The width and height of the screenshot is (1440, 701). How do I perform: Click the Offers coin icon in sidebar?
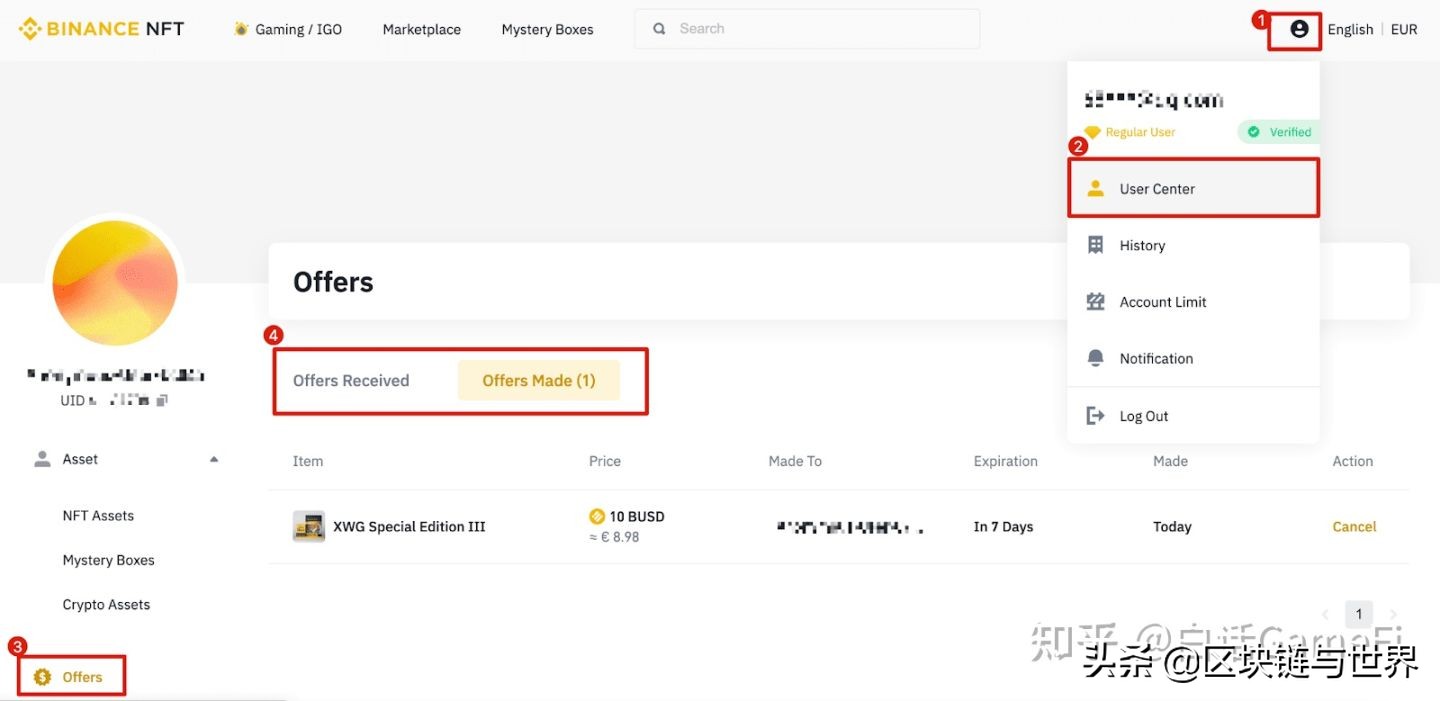pos(42,677)
